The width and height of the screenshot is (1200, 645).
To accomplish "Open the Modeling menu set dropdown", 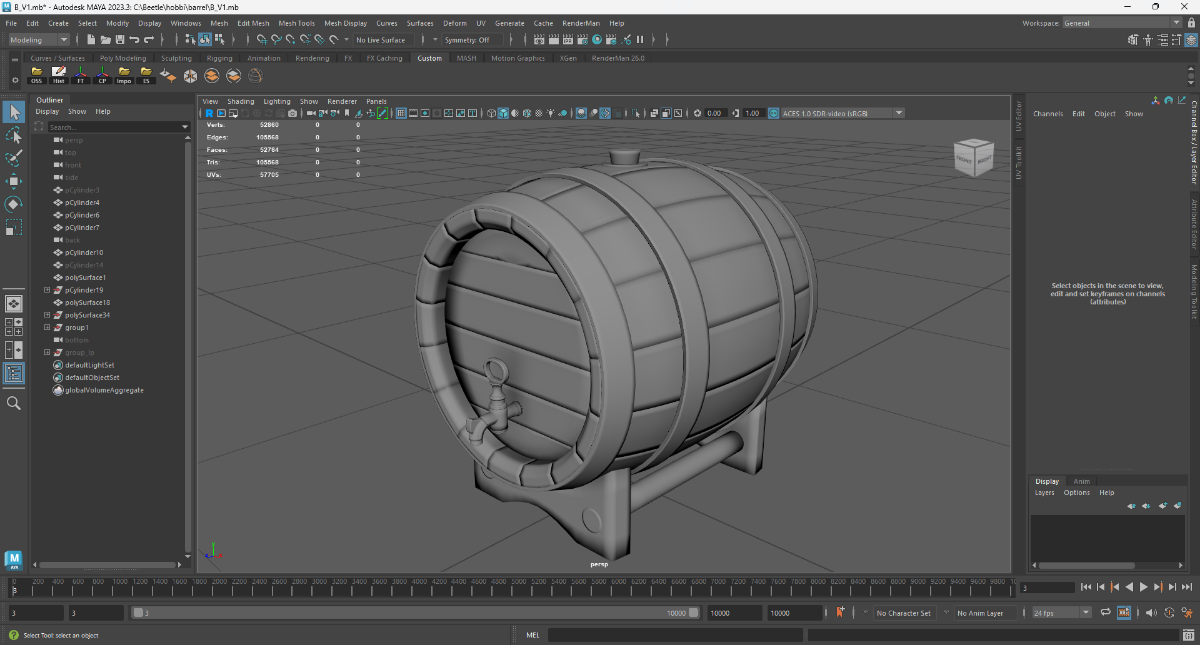I will 39,40.
